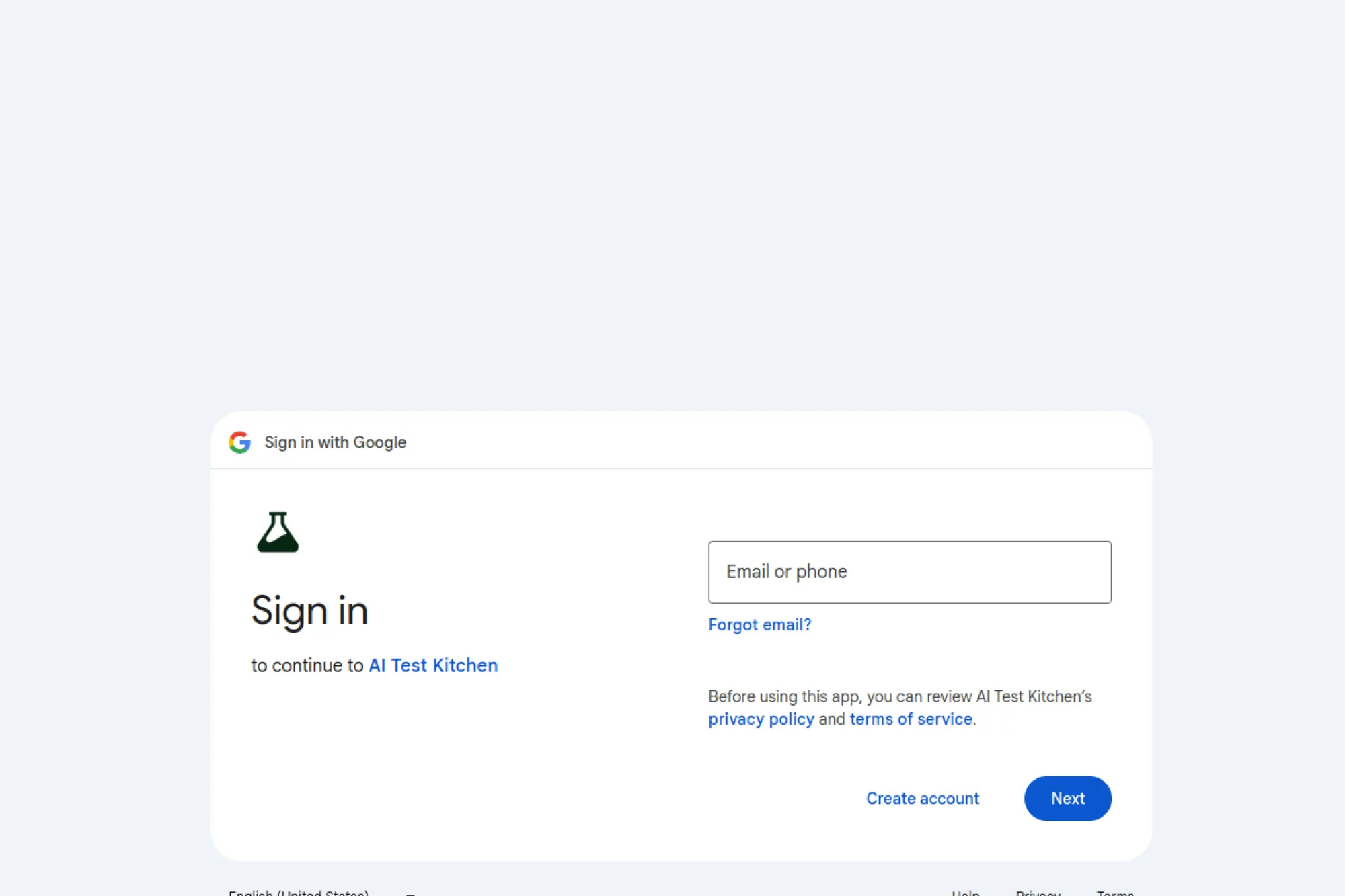Click the blue AI Test Kitchen text
The image size is (1345, 896).
pos(433,665)
